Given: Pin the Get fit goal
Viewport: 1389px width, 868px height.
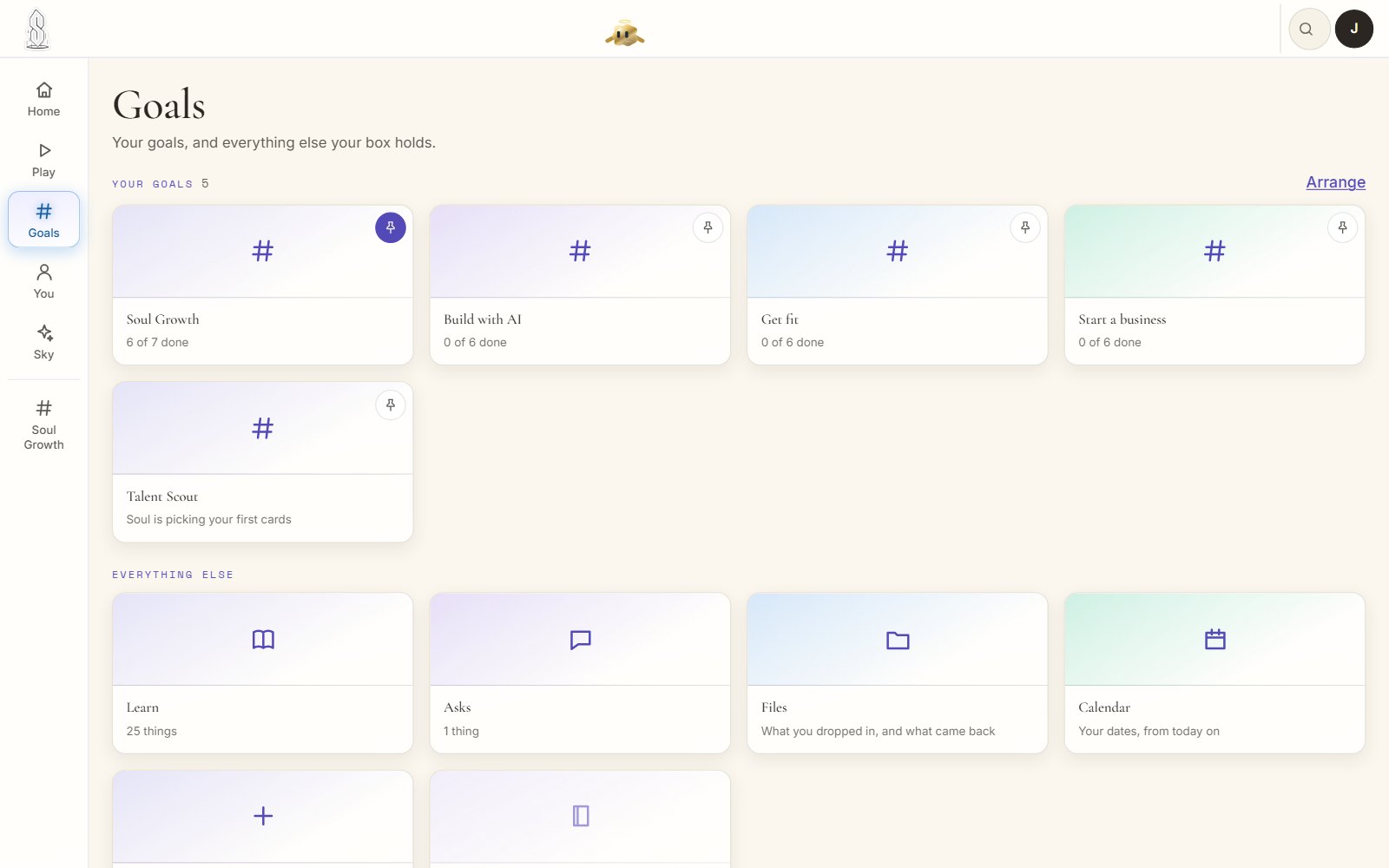Looking at the screenshot, I should tap(1025, 227).
